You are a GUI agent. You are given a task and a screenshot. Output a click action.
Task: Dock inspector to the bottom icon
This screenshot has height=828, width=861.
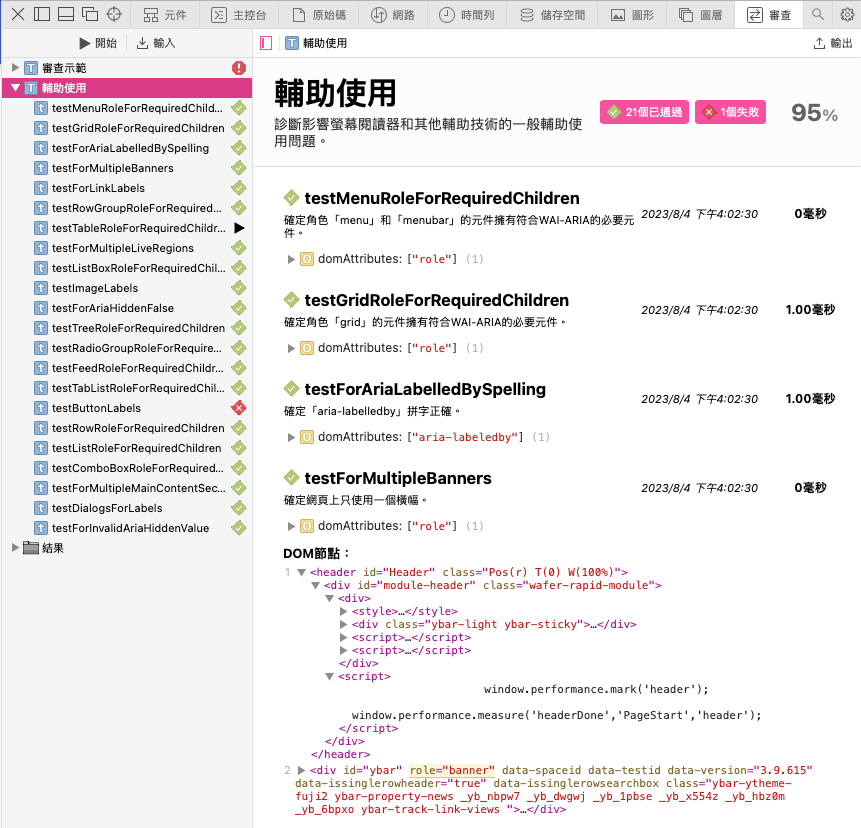(66, 14)
